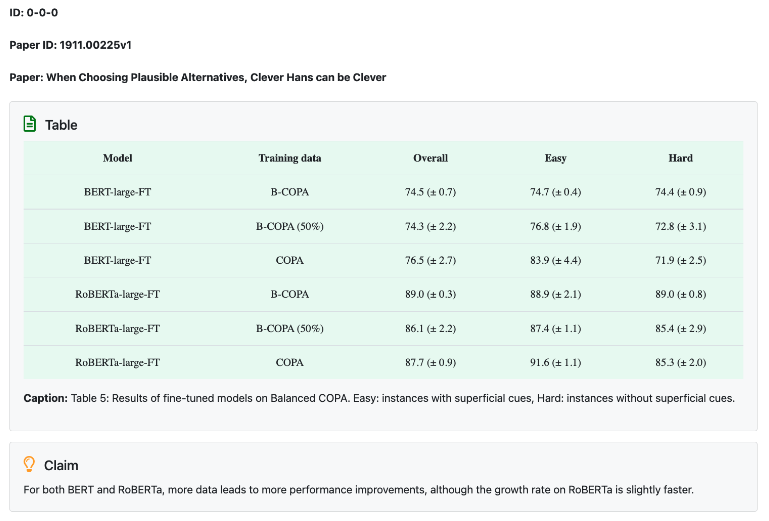769x521 pixels.
Task: Select the 91.6 (± 1.1) Easy cell
Action: (x=555, y=362)
